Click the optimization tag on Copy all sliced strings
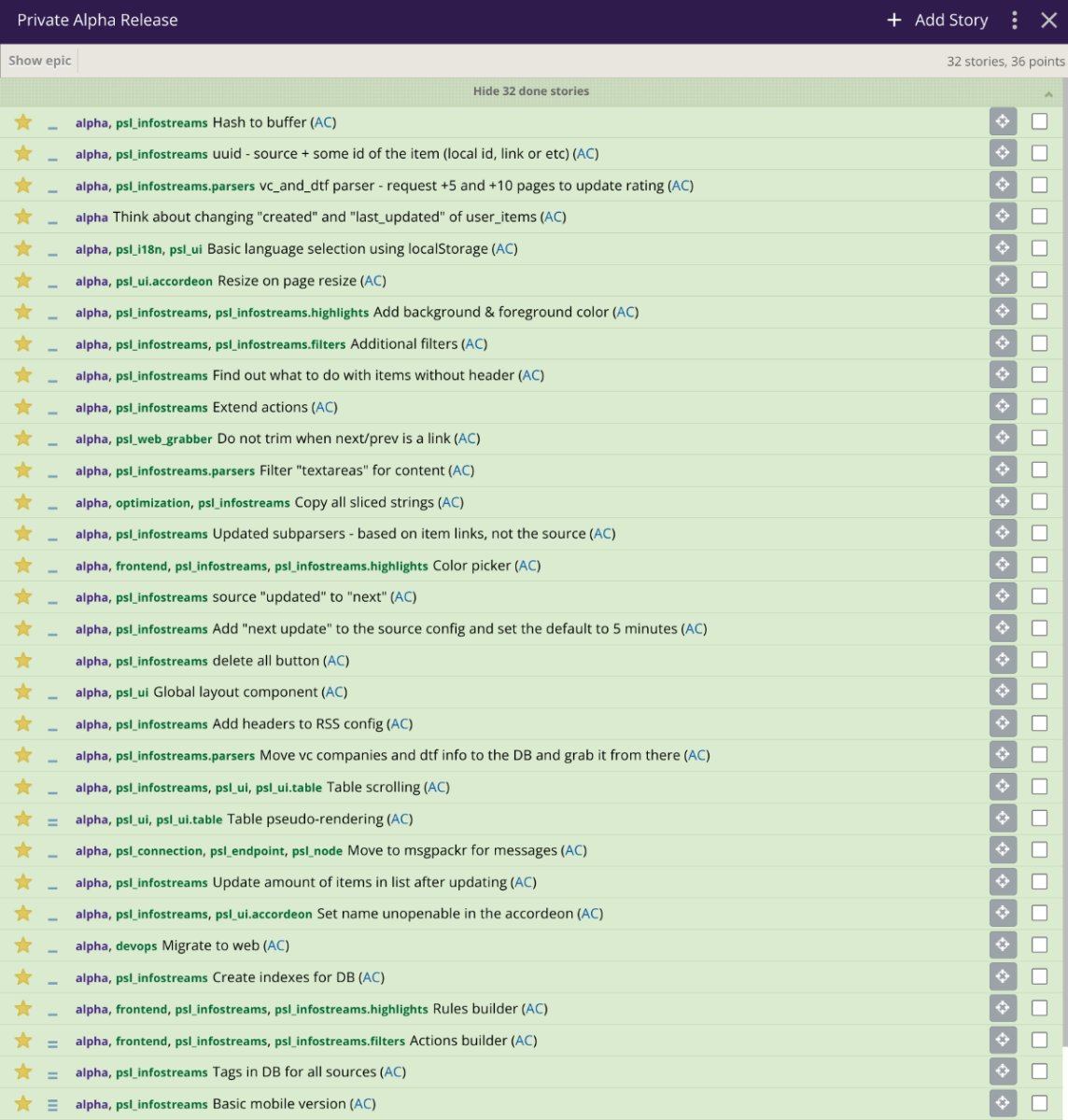This screenshot has height=1120, width=1068. (153, 503)
